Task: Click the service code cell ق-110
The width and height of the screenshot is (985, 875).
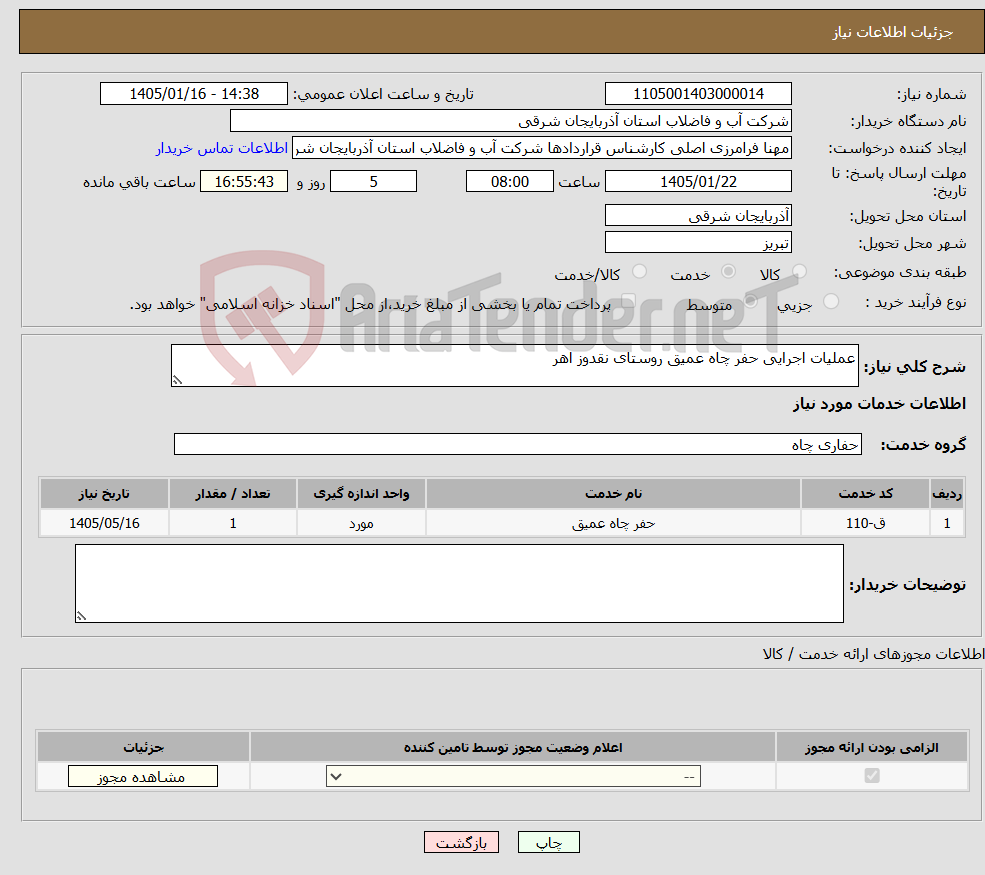Action: pyautogui.click(x=865, y=523)
